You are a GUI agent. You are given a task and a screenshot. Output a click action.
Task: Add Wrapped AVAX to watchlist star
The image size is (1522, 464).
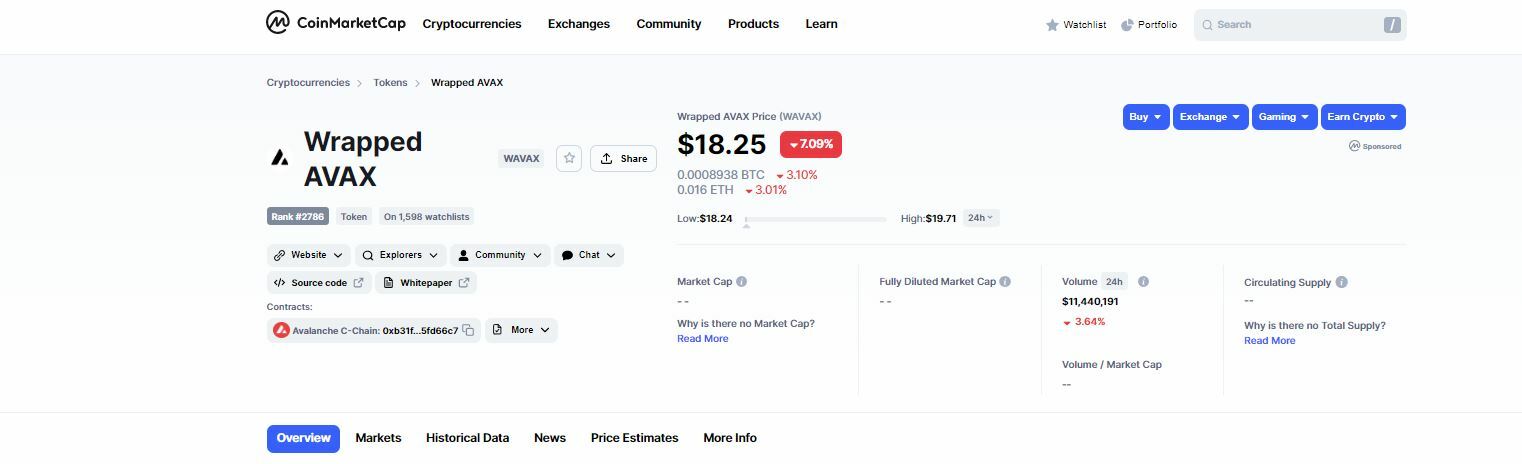pyautogui.click(x=569, y=158)
